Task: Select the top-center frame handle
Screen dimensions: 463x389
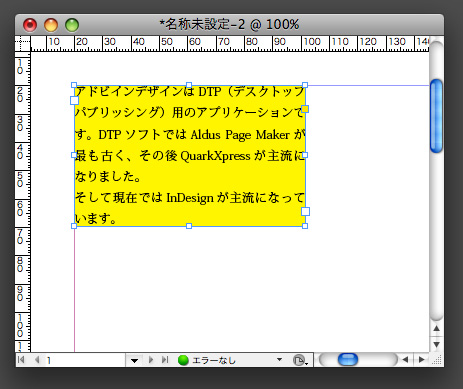Action: pyautogui.click(x=189, y=85)
